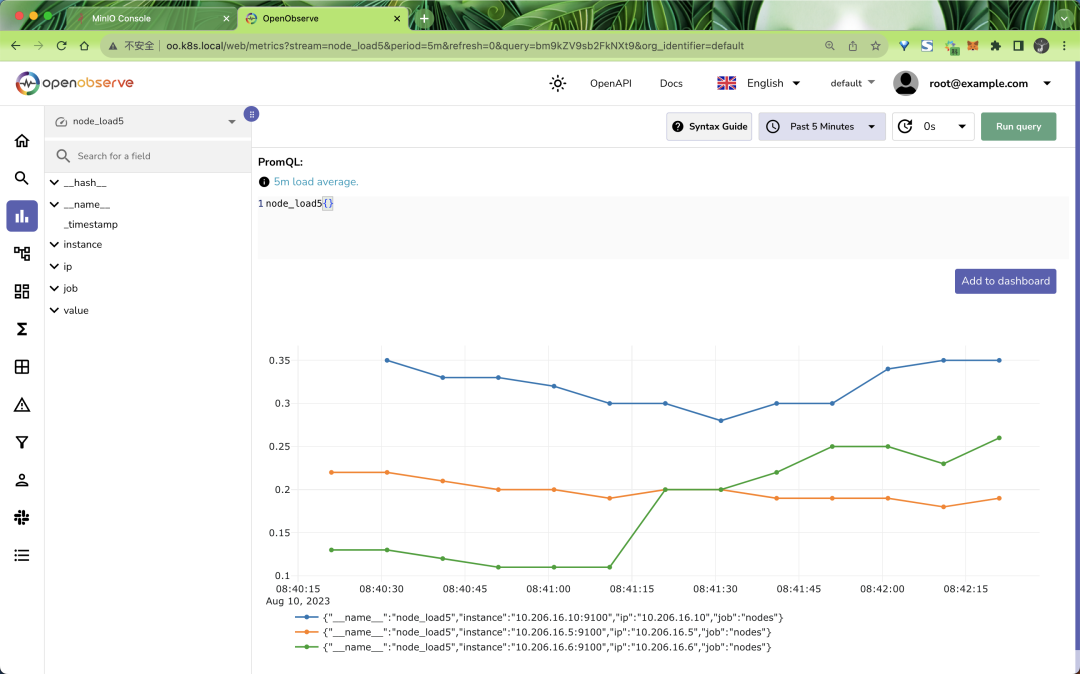The image size is (1080, 674).
Task: Open the Slack icon in sidebar
Action: [22, 517]
